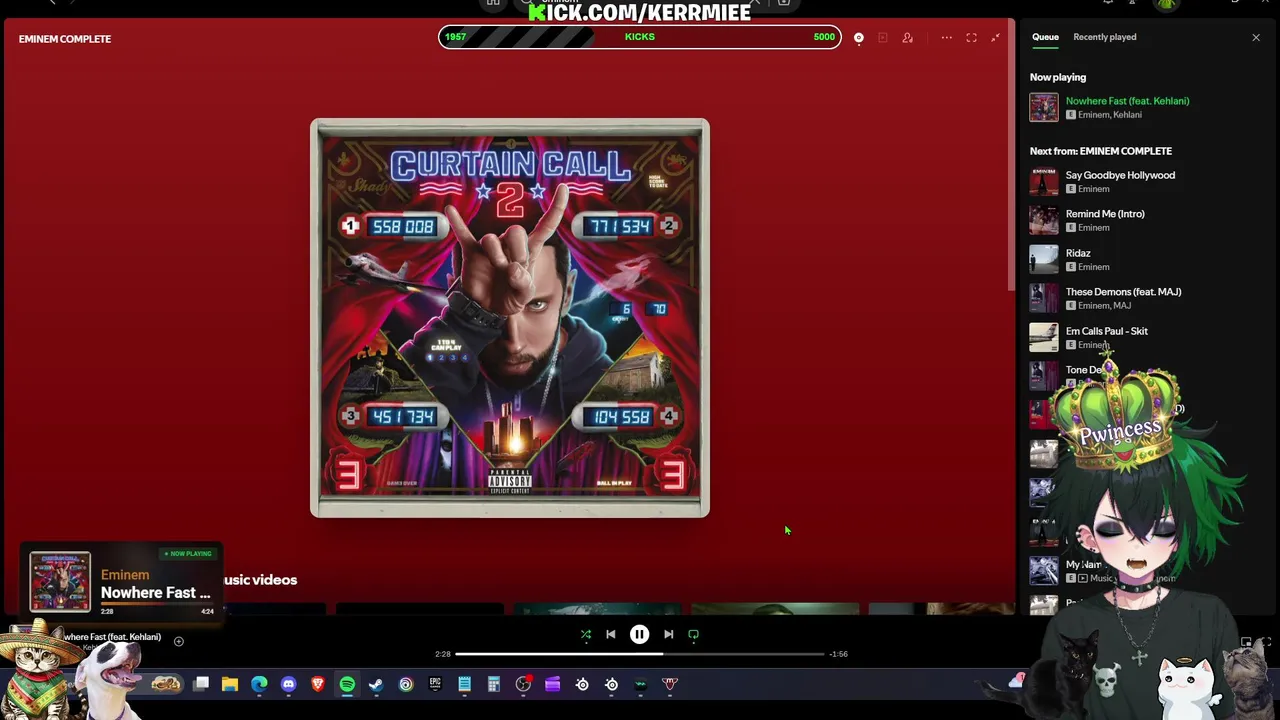This screenshot has height=720, width=1280.
Task: Close the queue side panel
Action: (x=1256, y=37)
